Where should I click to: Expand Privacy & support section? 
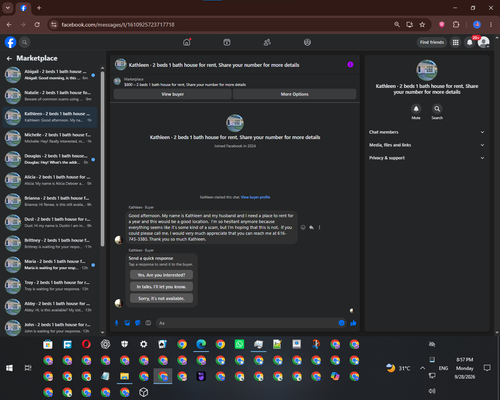click(x=427, y=158)
